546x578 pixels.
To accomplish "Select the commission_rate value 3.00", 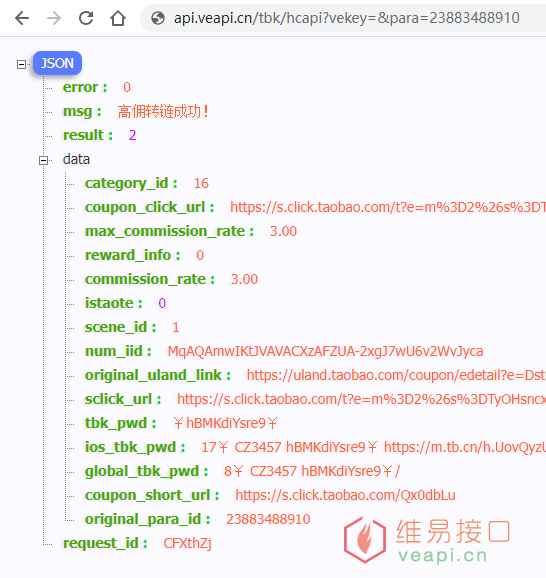I will (244, 279).
